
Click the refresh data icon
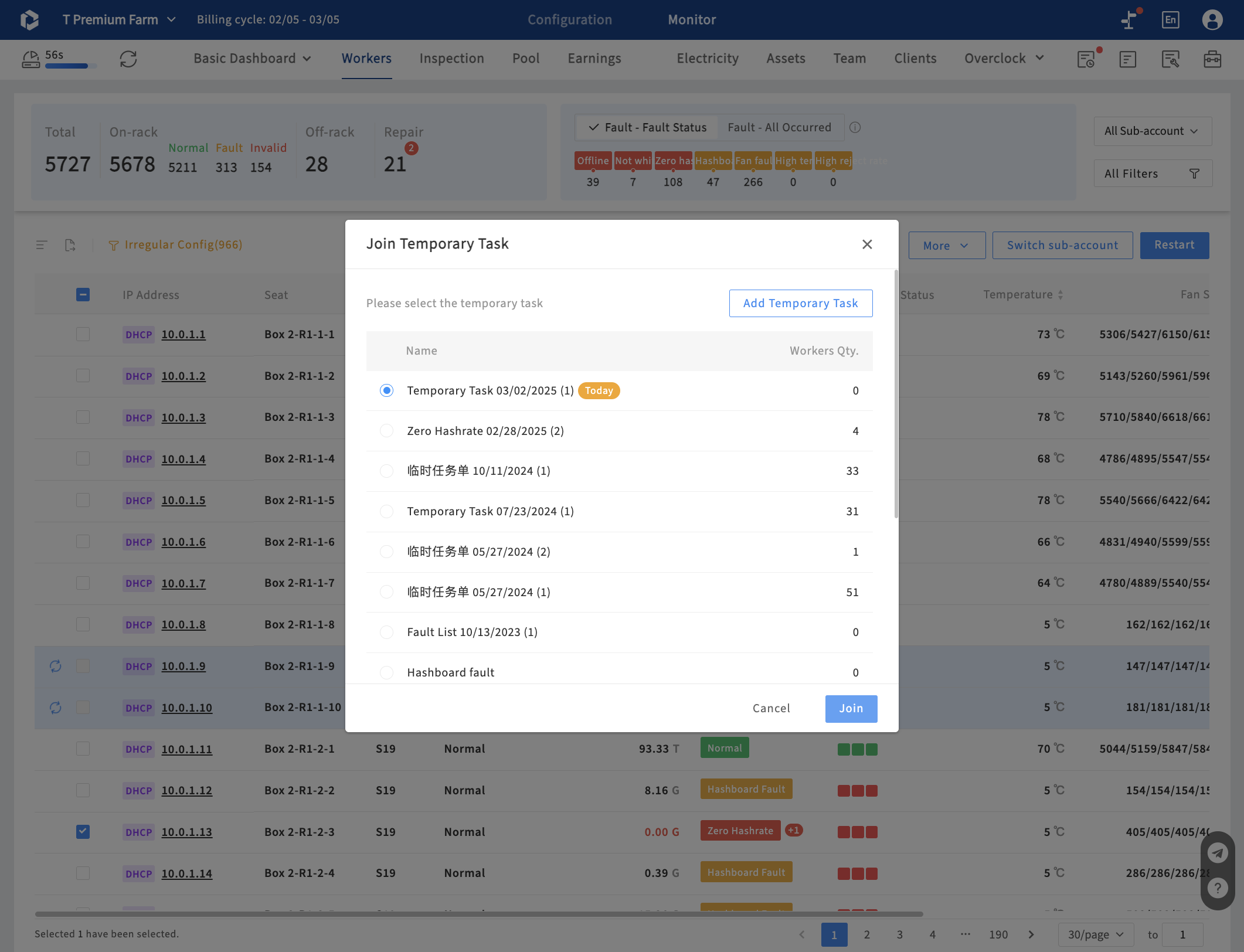(x=128, y=59)
